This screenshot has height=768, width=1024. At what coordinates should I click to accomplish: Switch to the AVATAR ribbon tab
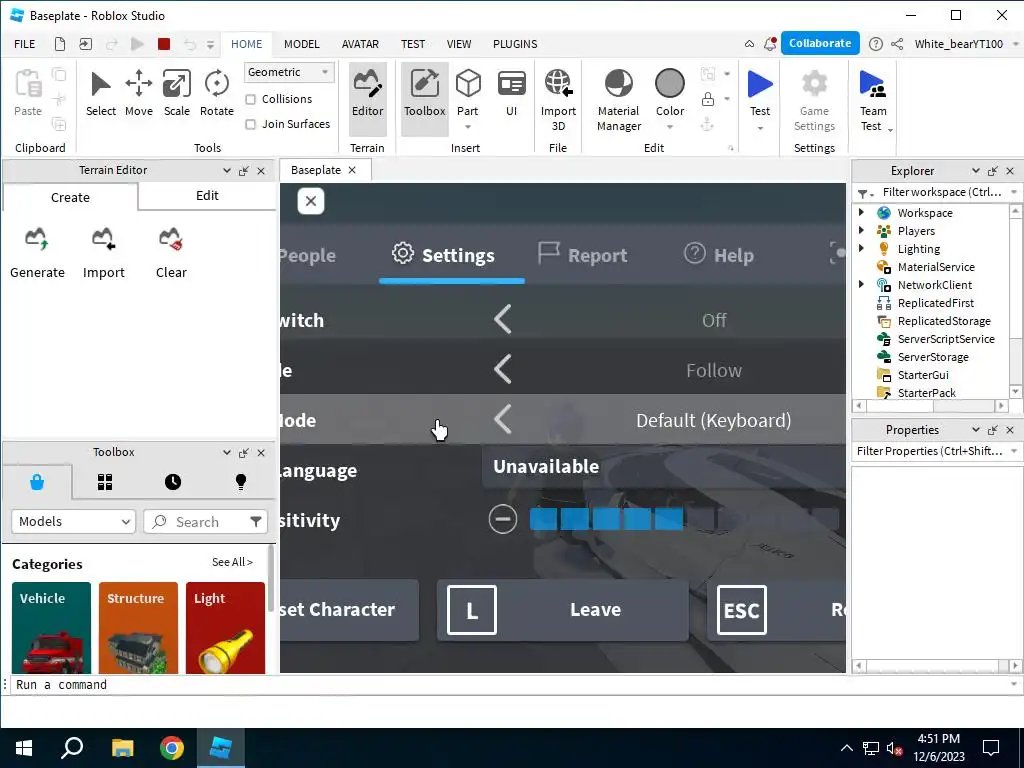360,44
